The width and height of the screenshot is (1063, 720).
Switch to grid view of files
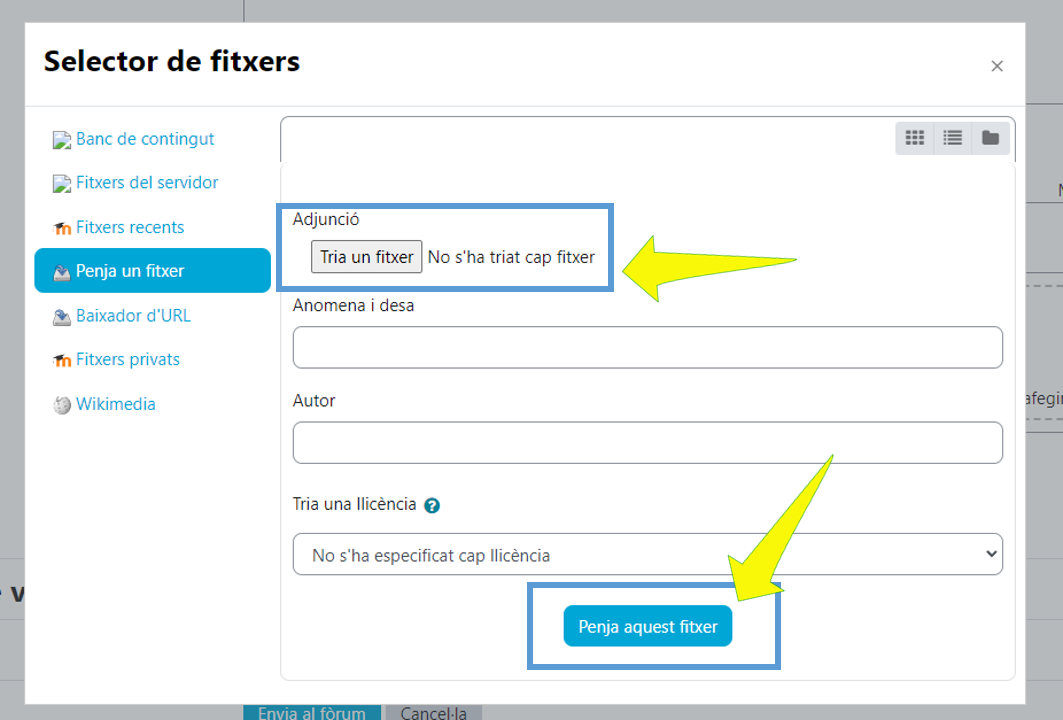(x=914, y=138)
